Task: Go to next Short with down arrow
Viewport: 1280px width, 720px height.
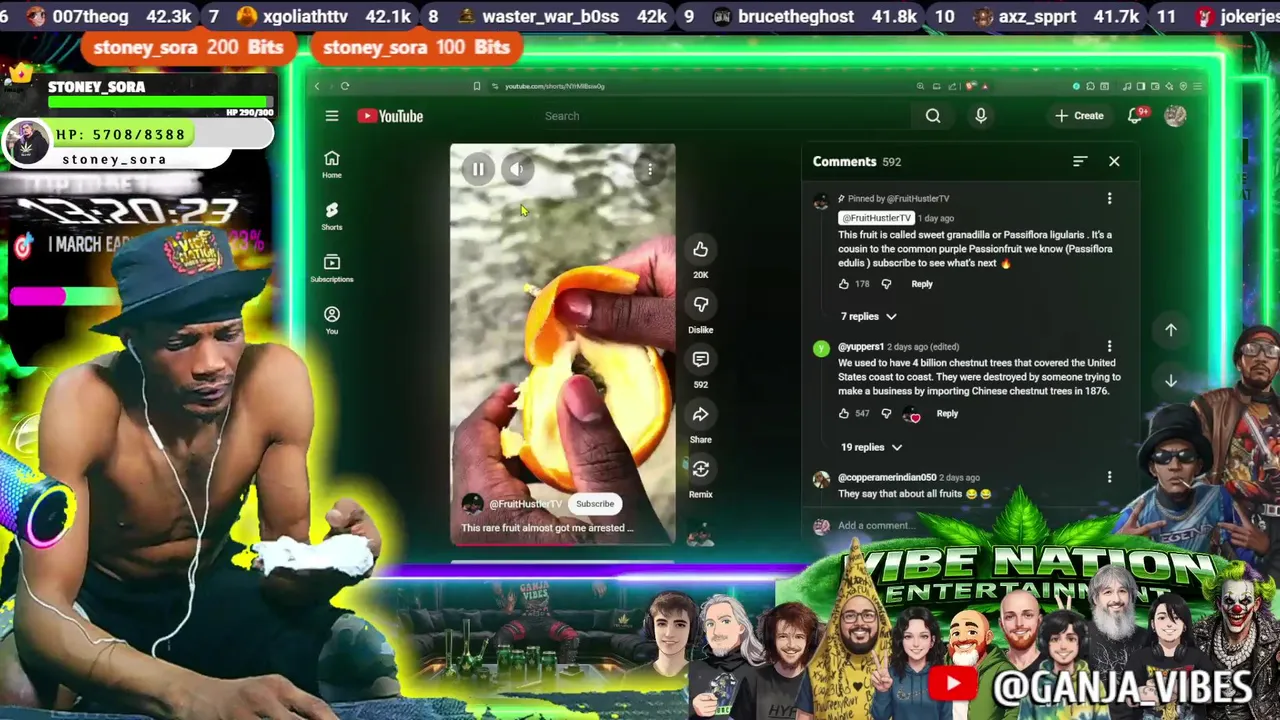Action: (x=1171, y=381)
